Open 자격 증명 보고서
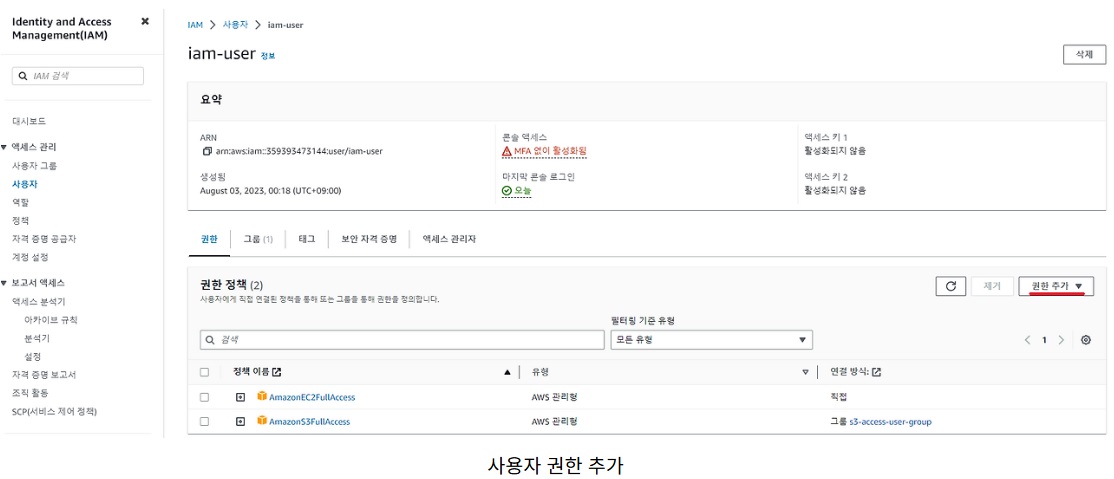Image resolution: width=1114 pixels, height=479 pixels. 44,375
